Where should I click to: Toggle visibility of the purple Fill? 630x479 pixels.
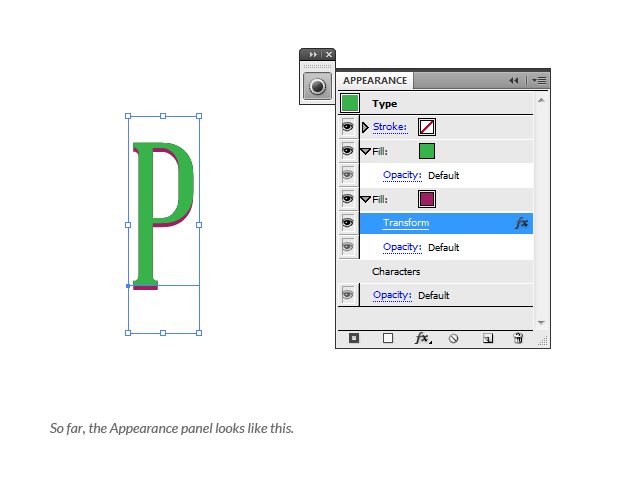348,199
